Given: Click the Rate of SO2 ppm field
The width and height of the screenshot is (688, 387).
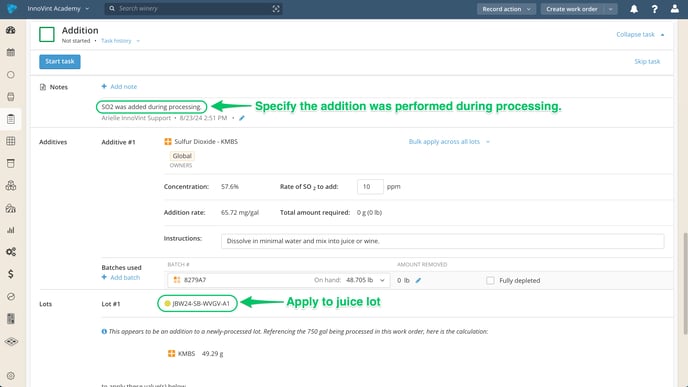Looking at the screenshot, I should coord(370,186).
